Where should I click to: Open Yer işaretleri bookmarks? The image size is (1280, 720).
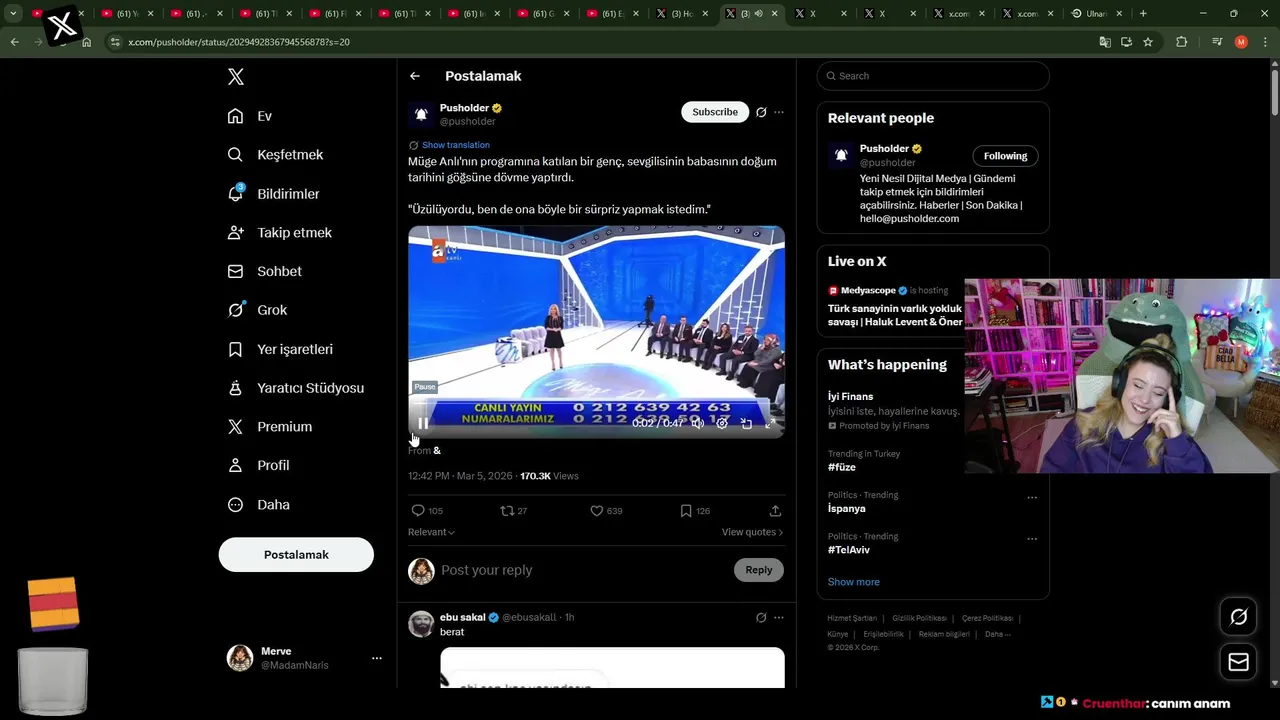coord(280,349)
